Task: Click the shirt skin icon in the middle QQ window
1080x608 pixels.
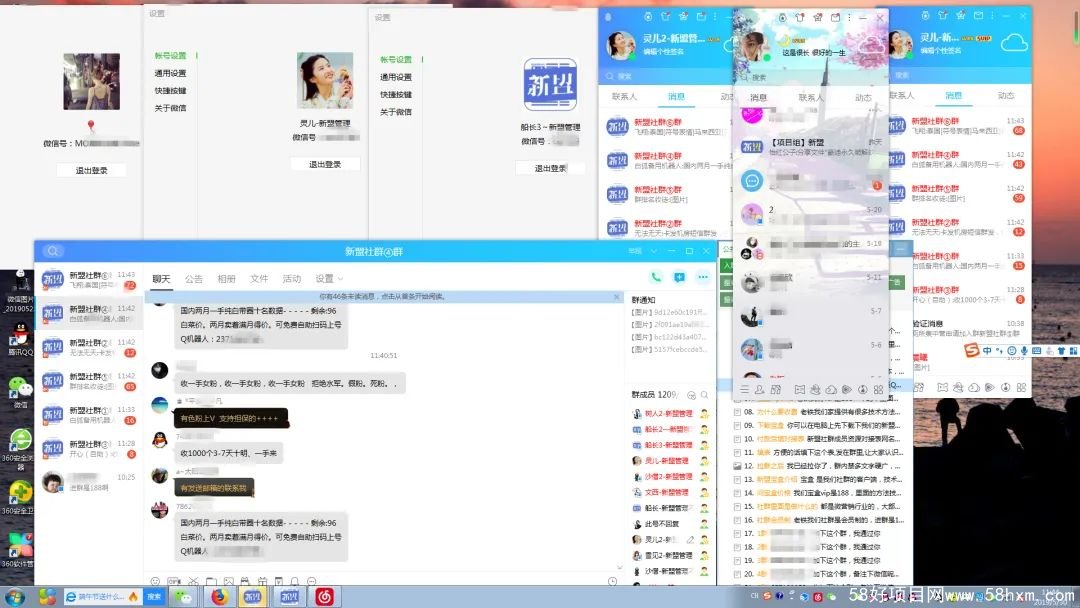Action: [800, 17]
